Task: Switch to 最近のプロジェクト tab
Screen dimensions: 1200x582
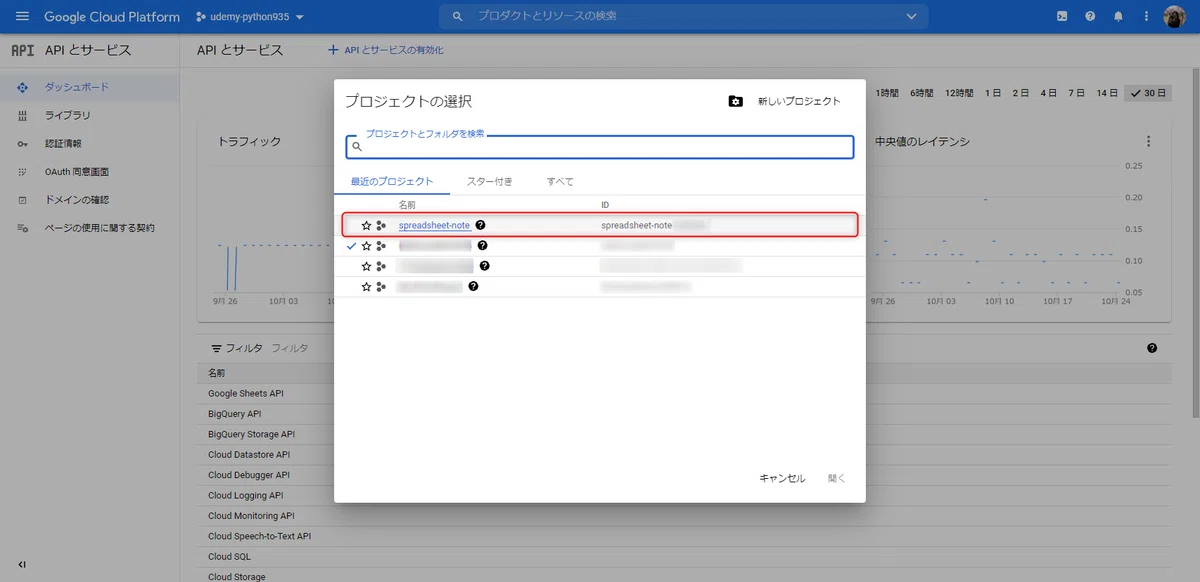Action: tap(392, 181)
